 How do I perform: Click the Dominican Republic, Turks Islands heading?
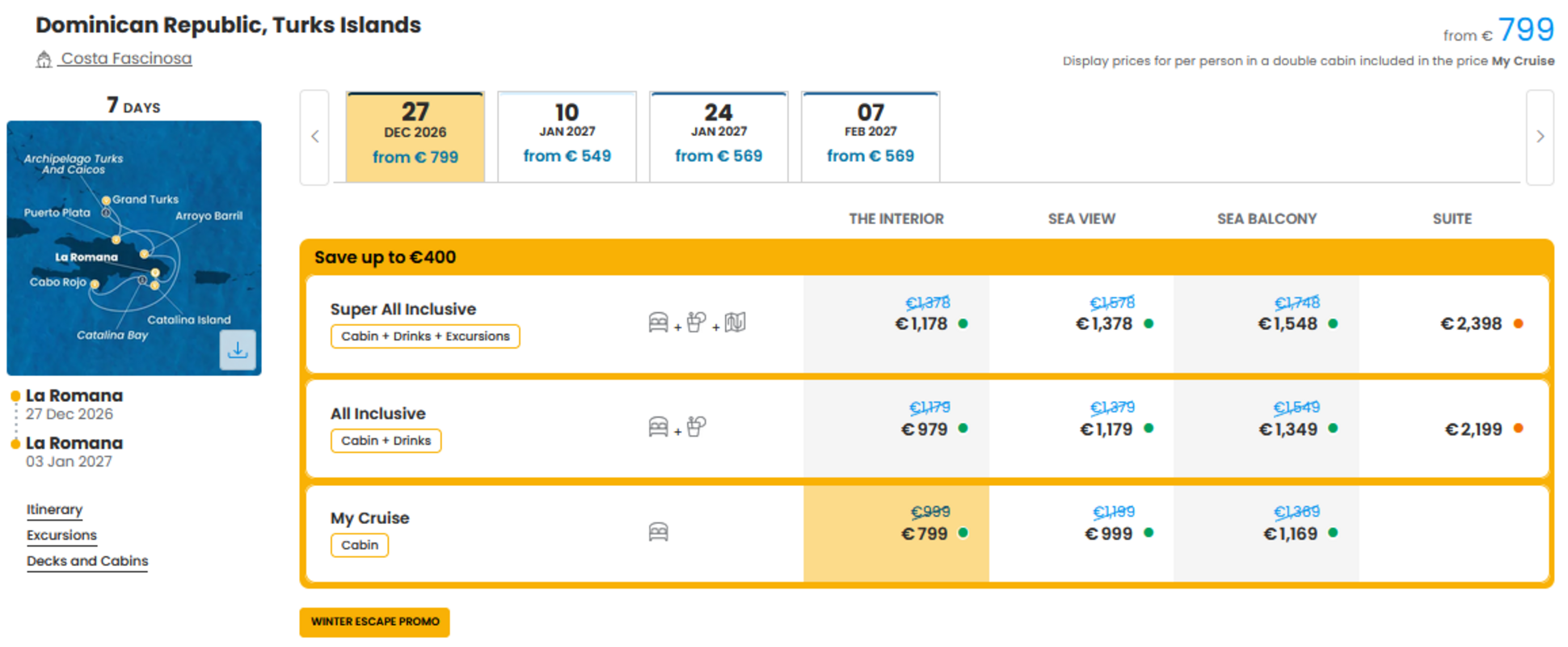[x=228, y=25]
